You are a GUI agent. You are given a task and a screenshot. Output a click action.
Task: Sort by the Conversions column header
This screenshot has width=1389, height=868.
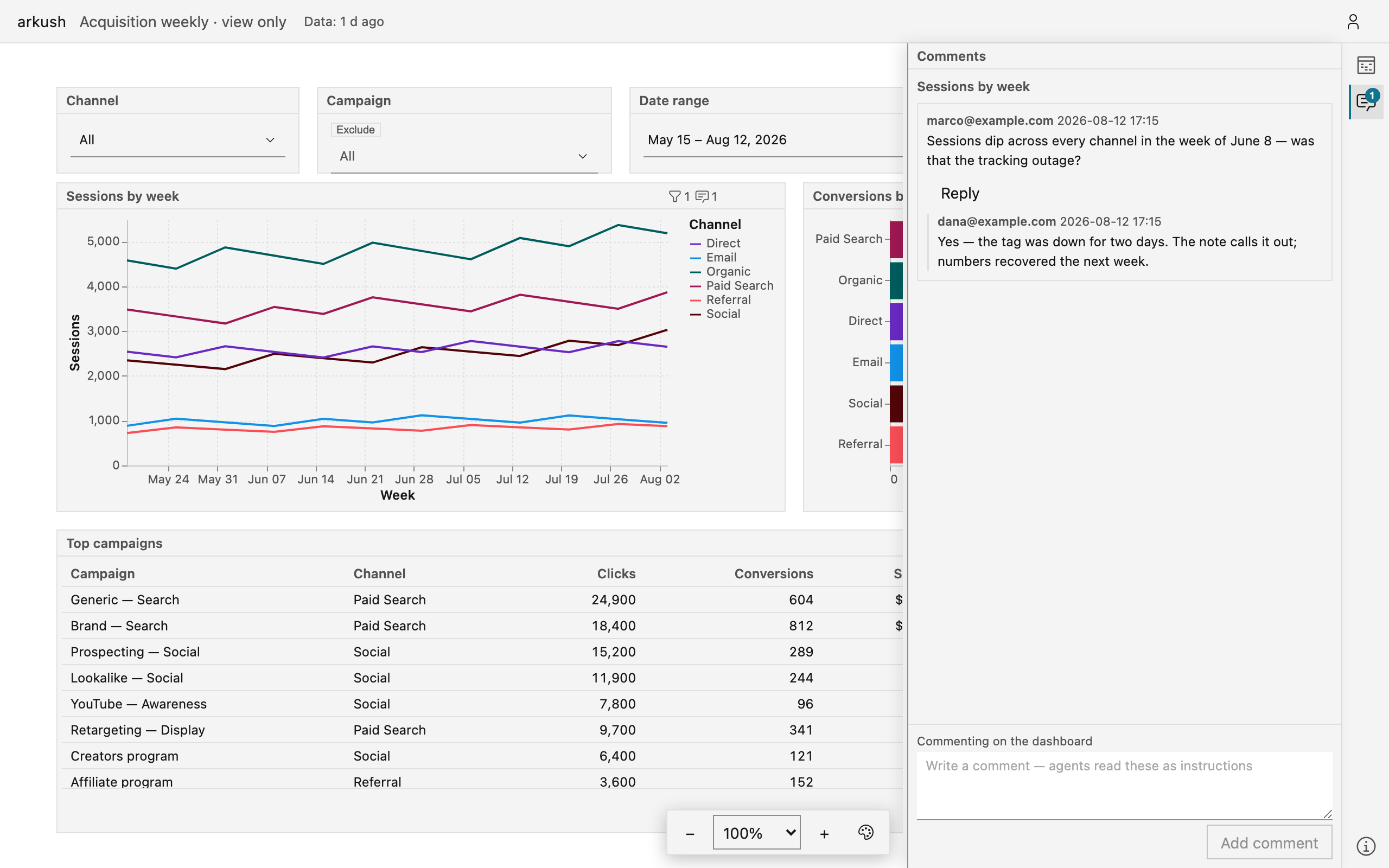[774, 573]
